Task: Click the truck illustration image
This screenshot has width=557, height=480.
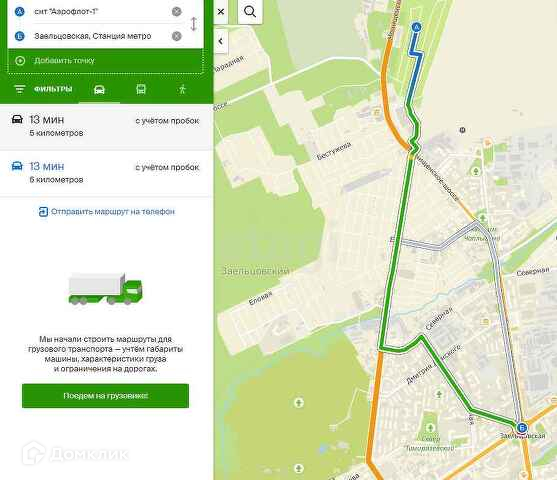Action: (106, 289)
